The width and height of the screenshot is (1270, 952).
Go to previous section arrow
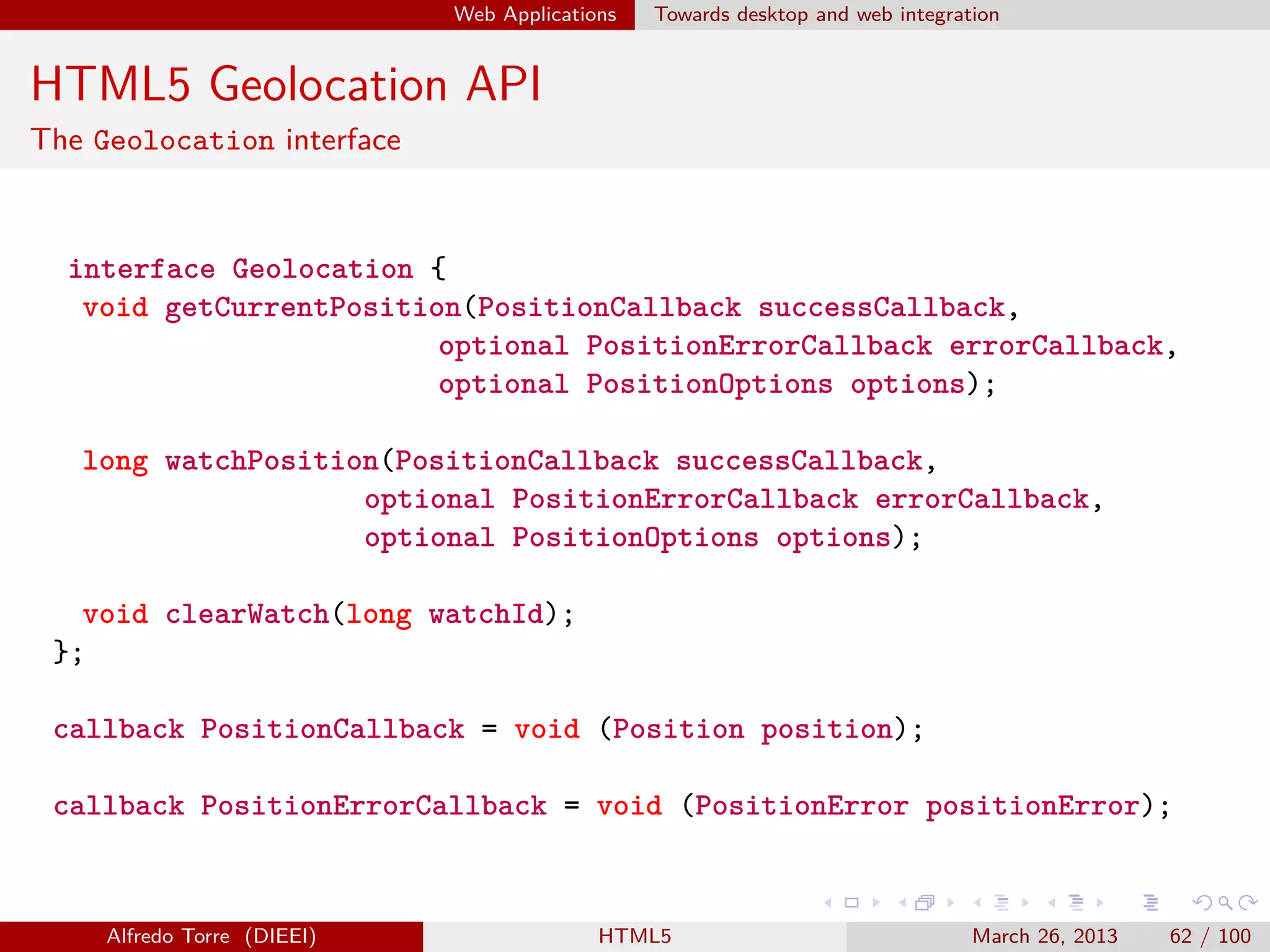click(1052, 903)
